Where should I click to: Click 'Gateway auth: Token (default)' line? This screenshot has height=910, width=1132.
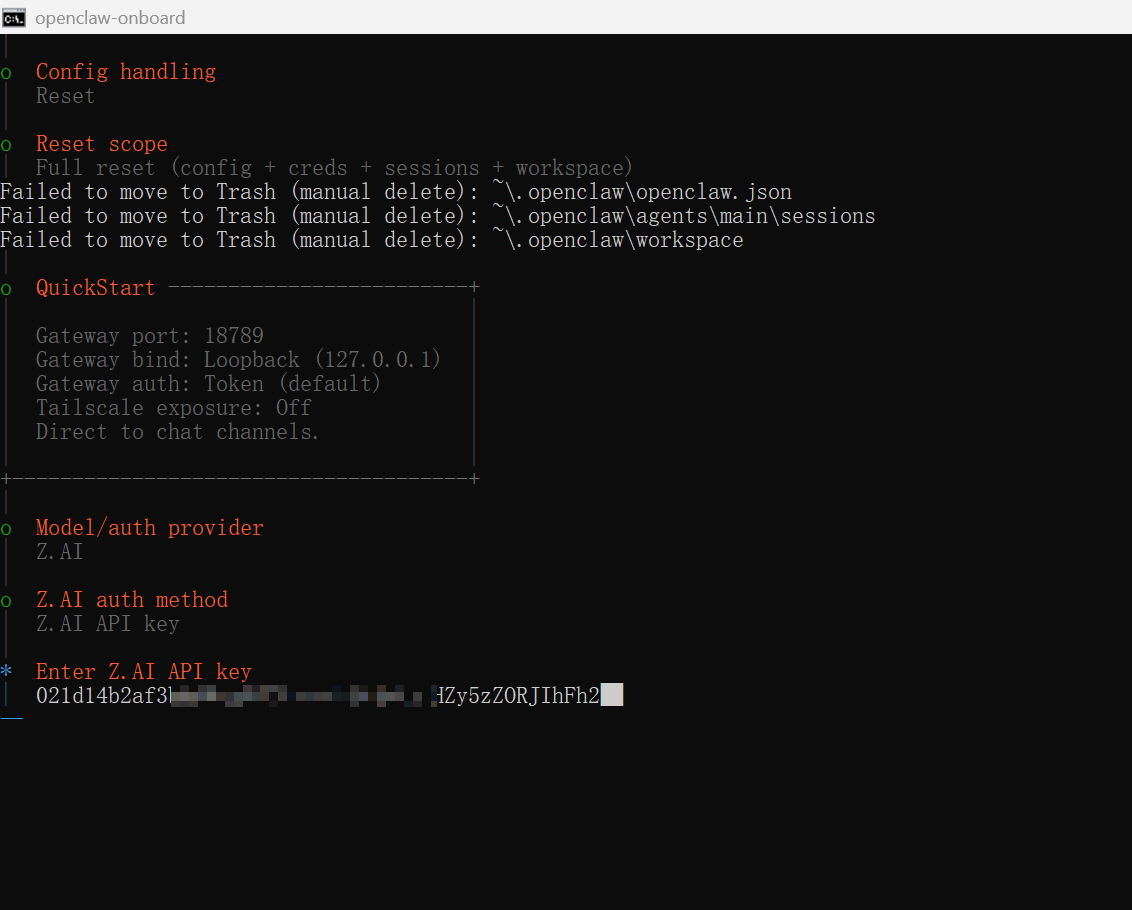coord(209,384)
